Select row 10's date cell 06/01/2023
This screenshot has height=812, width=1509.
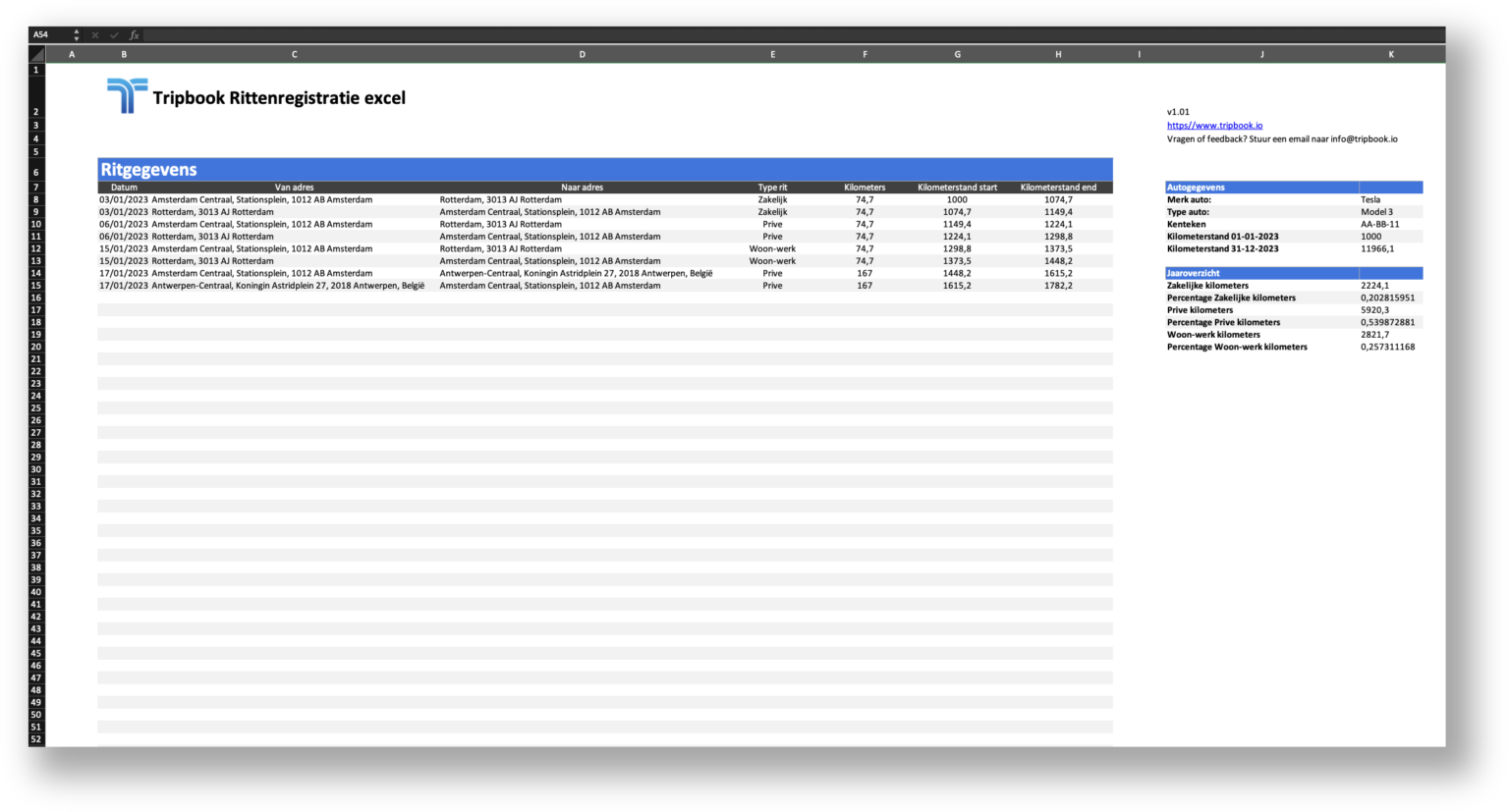(x=124, y=224)
